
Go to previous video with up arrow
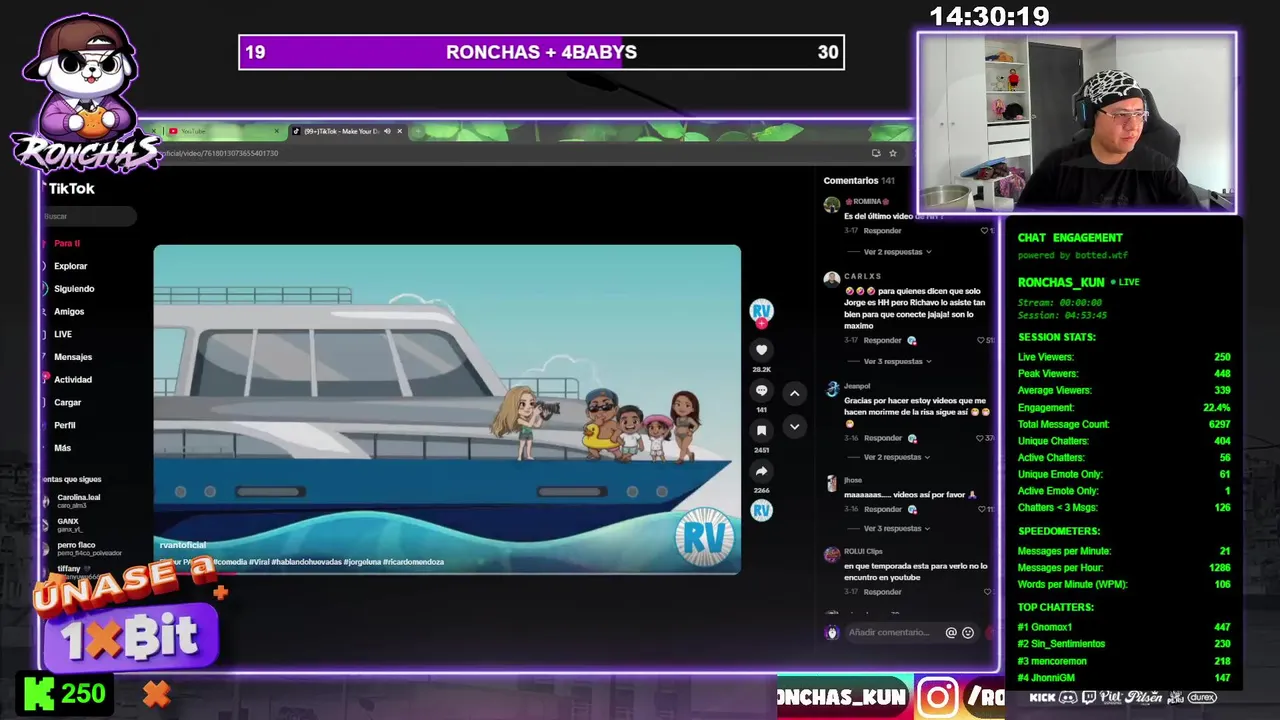(x=794, y=393)
